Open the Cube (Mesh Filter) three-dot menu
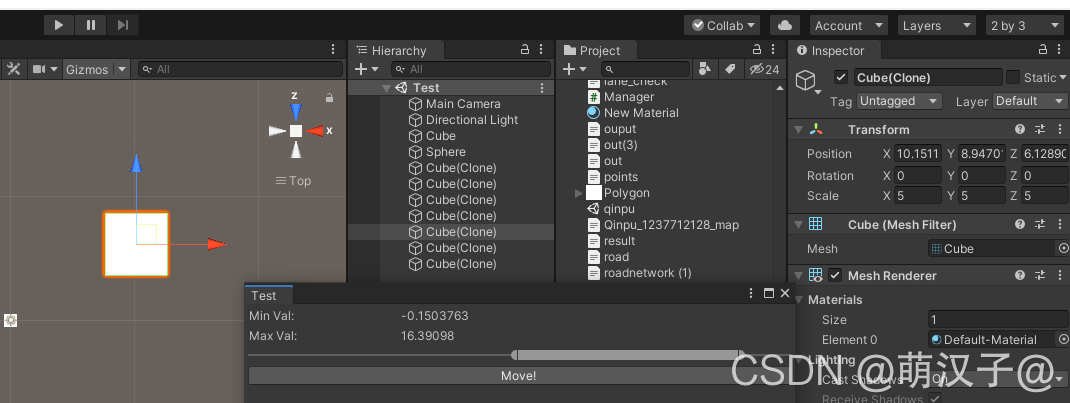1070x403 pixels. click(x=1059, y=224)
